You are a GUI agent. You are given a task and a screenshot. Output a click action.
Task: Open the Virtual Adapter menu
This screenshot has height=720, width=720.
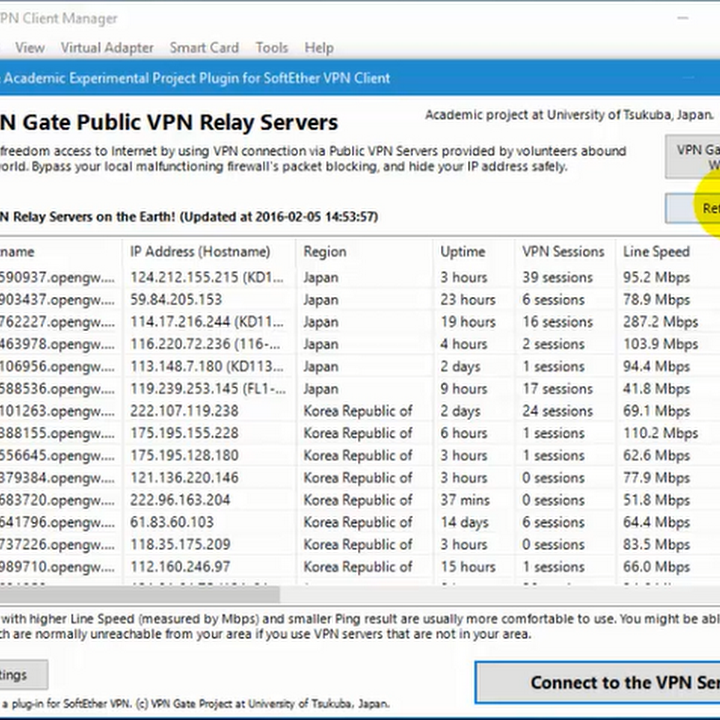[107, 48]
